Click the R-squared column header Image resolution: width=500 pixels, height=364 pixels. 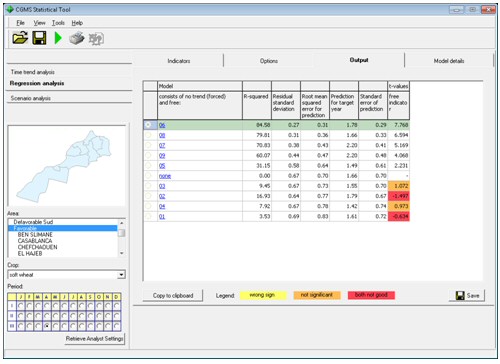pos(257,106)
